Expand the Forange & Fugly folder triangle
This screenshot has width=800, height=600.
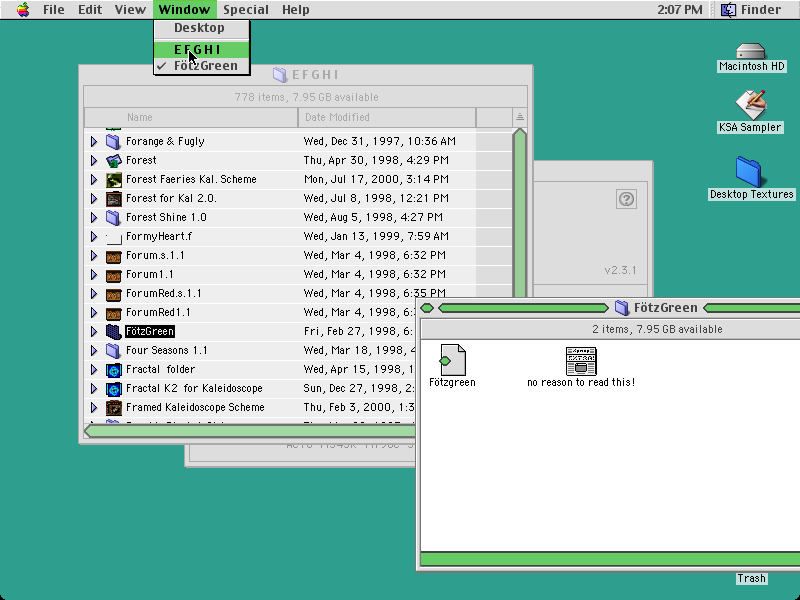point(94,141)
